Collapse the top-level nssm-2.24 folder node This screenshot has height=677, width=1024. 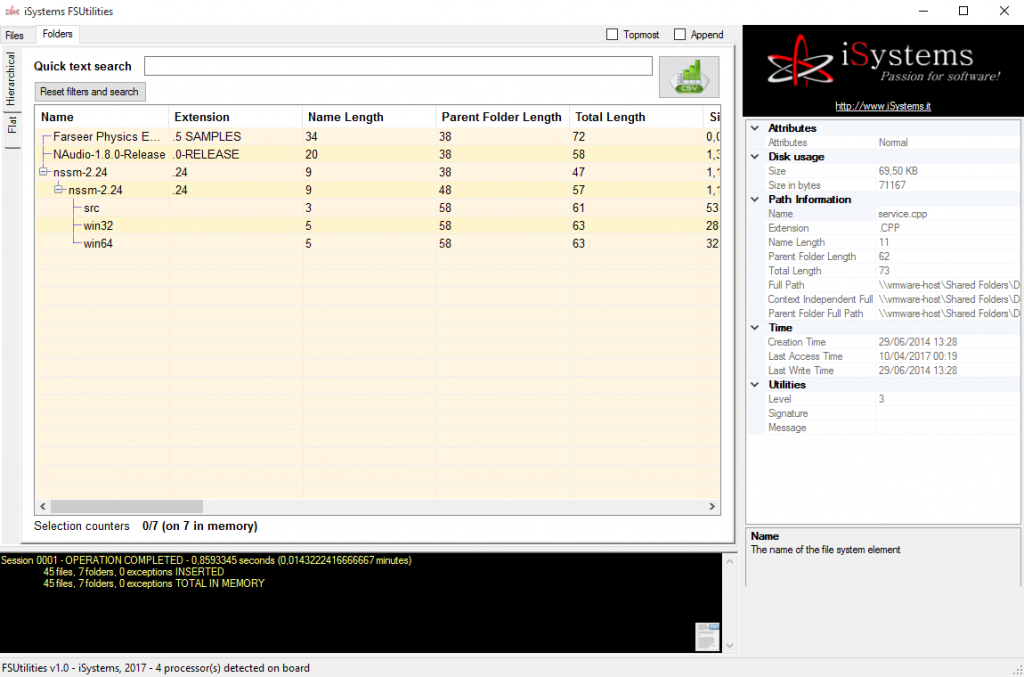[x=43, y=172]
